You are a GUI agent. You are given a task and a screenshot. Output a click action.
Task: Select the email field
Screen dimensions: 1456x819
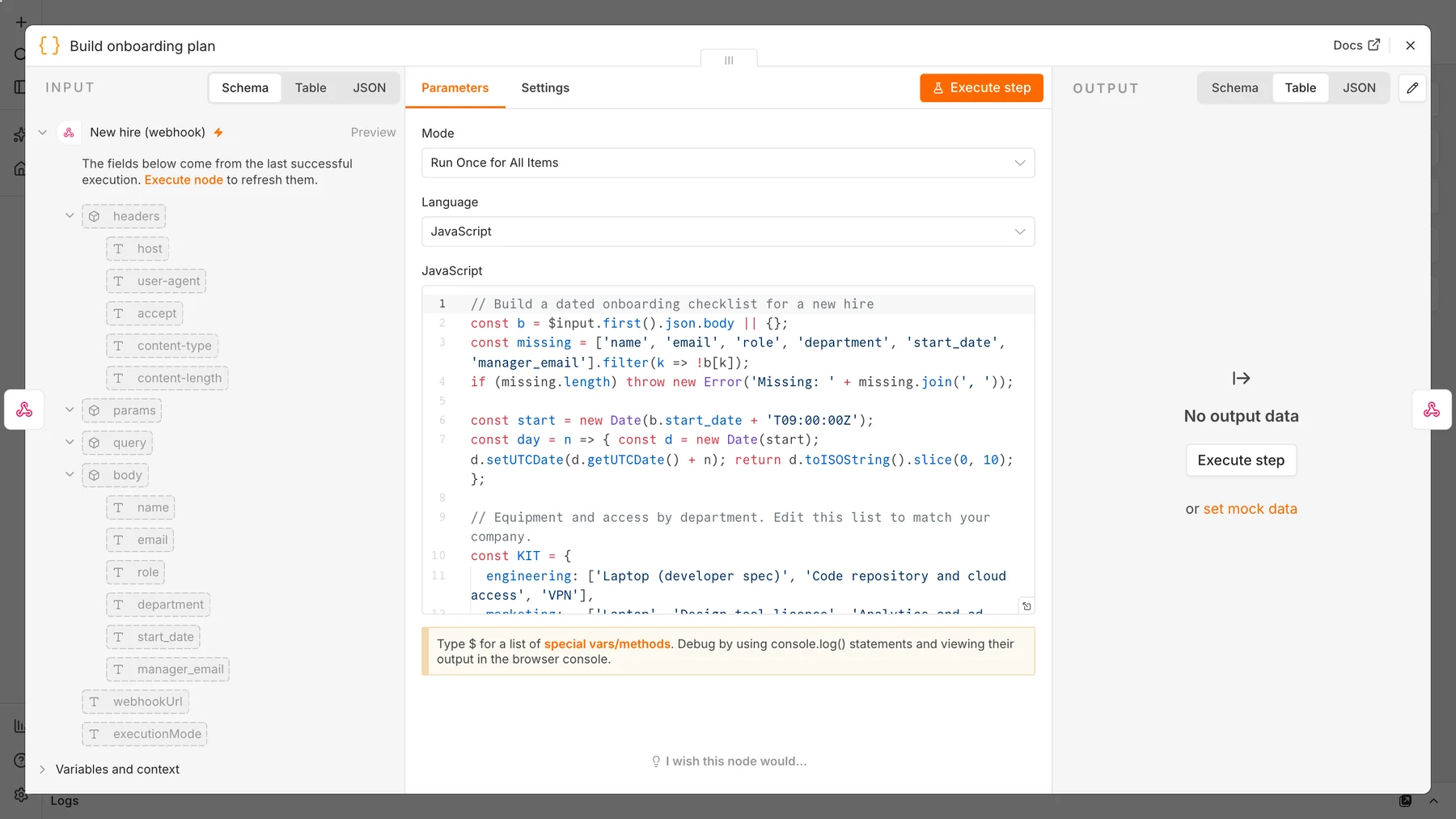point(140,540)
